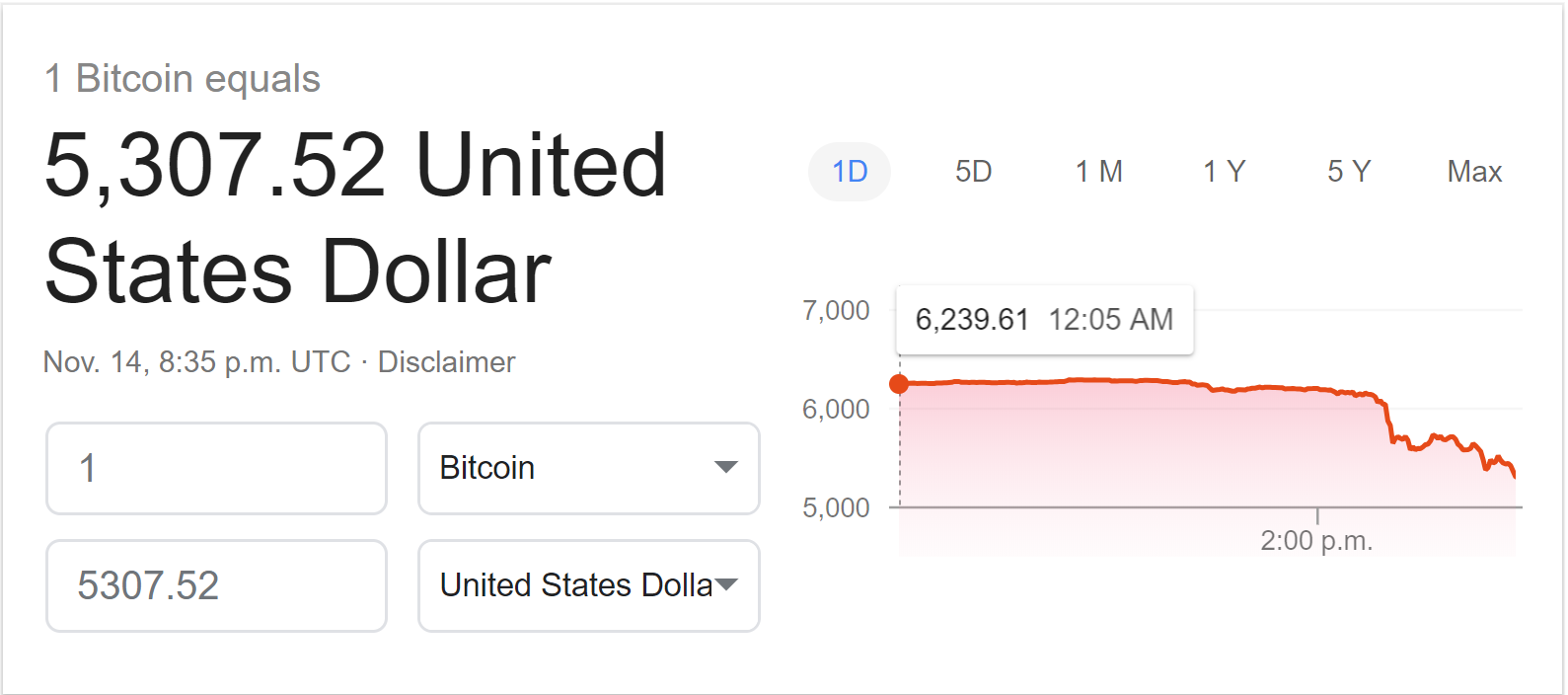Click the "1 Bitcoin equals" heading text

(183, 79)
